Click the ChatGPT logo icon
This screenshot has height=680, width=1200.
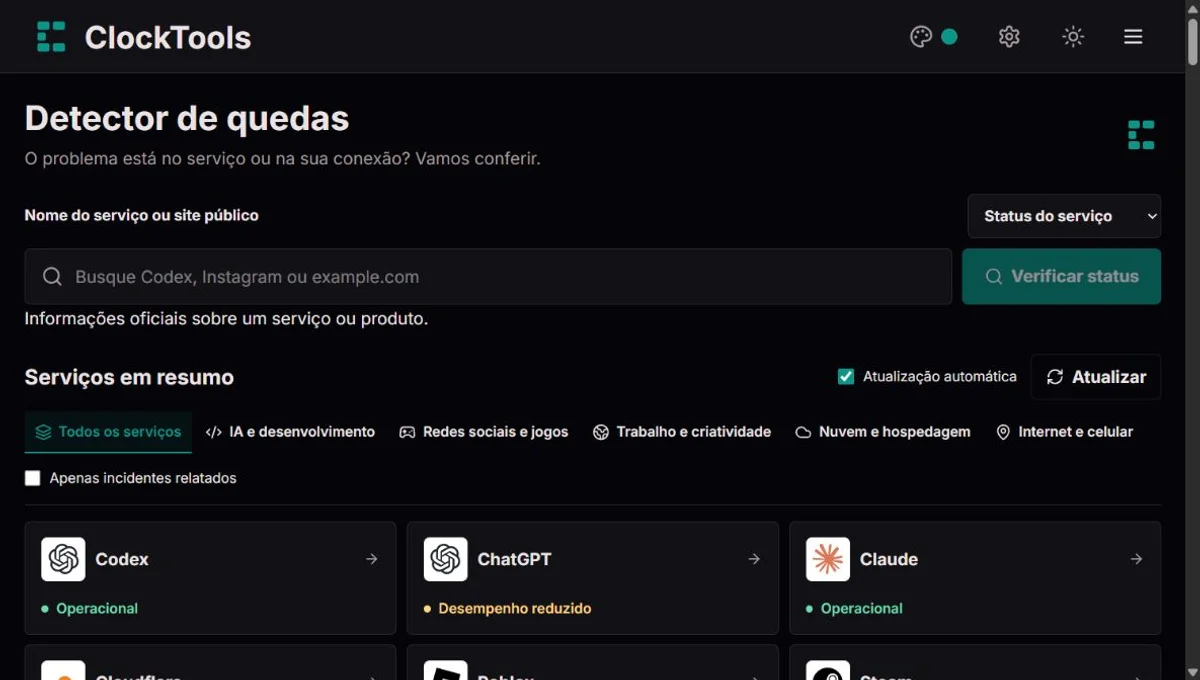tap(445, 559)
